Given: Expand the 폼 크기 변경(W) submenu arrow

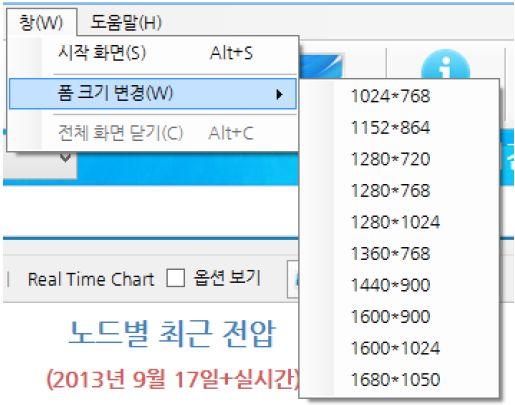Looking at the screenshot, I should 280,95.
